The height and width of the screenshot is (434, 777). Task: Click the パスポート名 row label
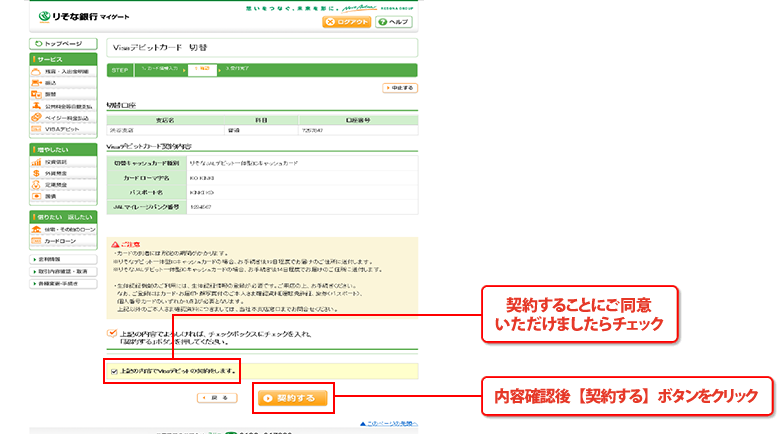click(x=147, y=192)
